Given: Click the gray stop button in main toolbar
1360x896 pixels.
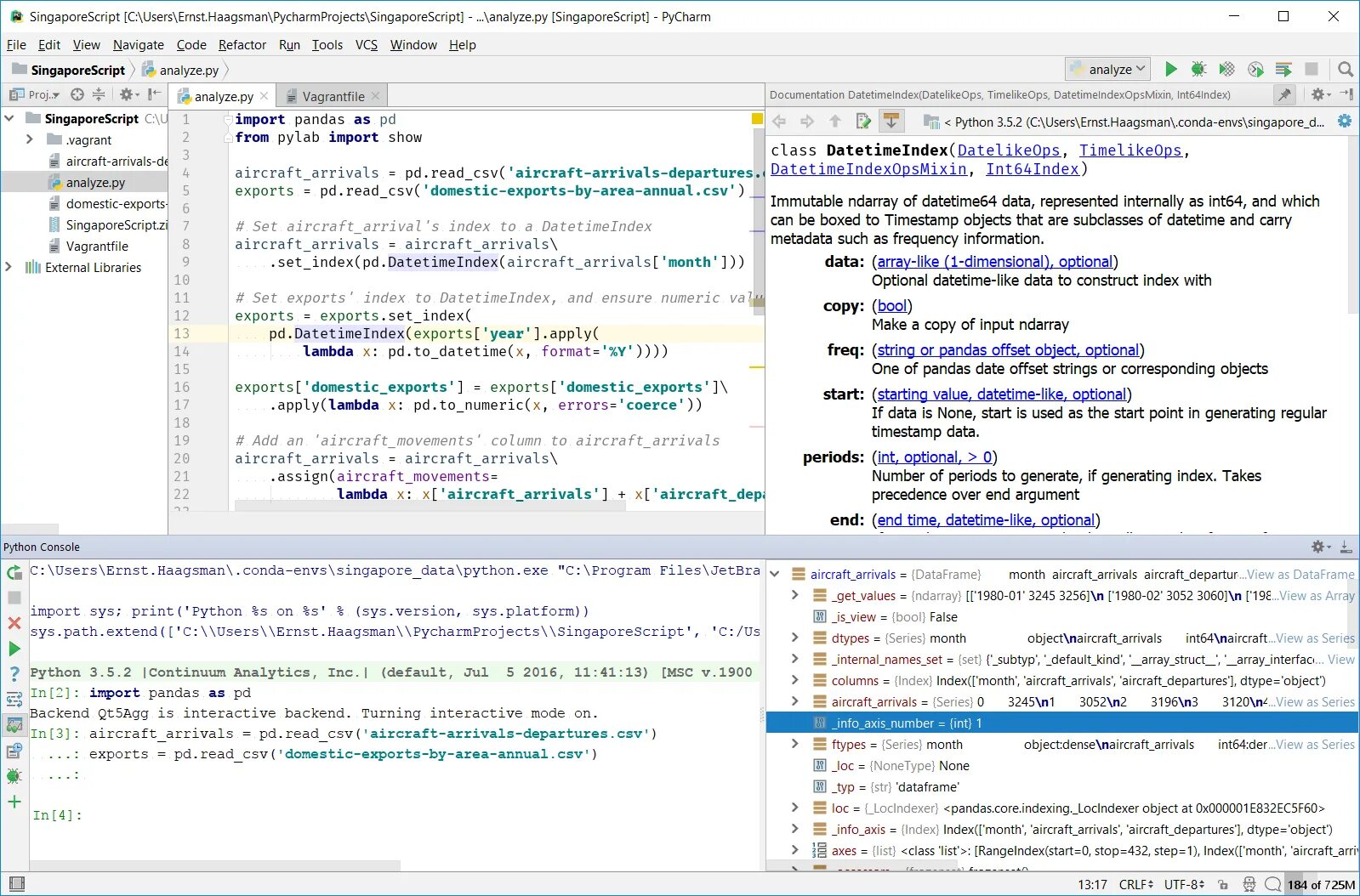Looking at the screenshot, I should (x=1312, y=69).
